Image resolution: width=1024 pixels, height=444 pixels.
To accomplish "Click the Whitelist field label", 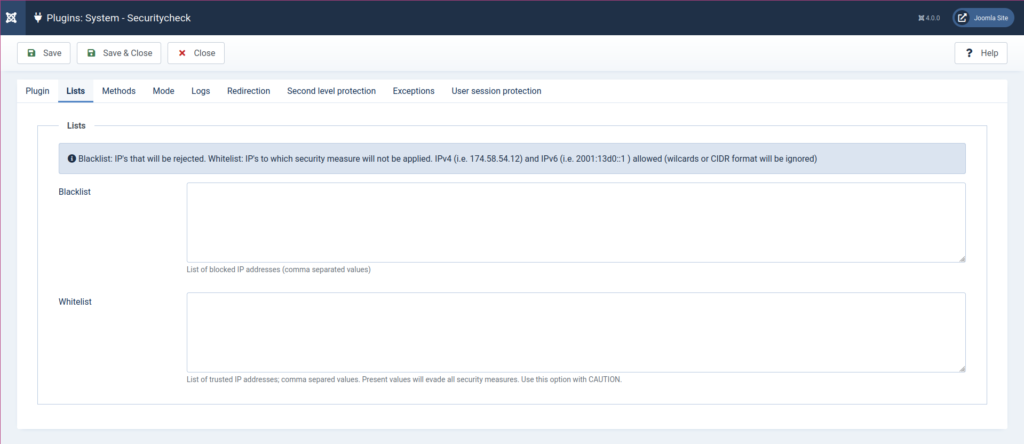I will point(75,302).
